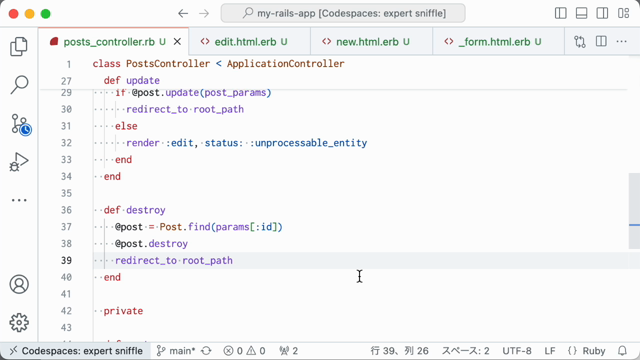The height and width of the screenshot is (360, 640).
Task: Click the main* branch status item
Action: [176, 351]
